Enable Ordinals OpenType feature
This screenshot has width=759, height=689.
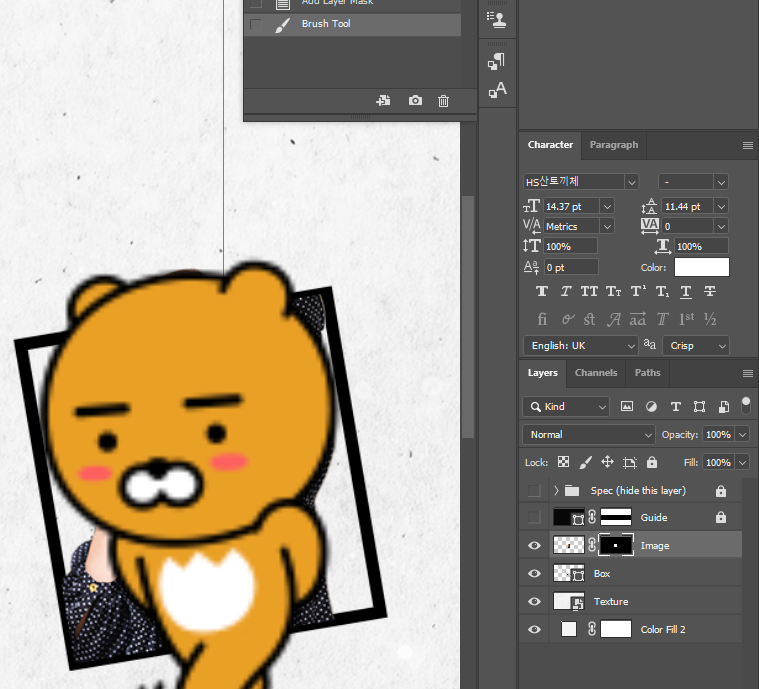point(686,318)
